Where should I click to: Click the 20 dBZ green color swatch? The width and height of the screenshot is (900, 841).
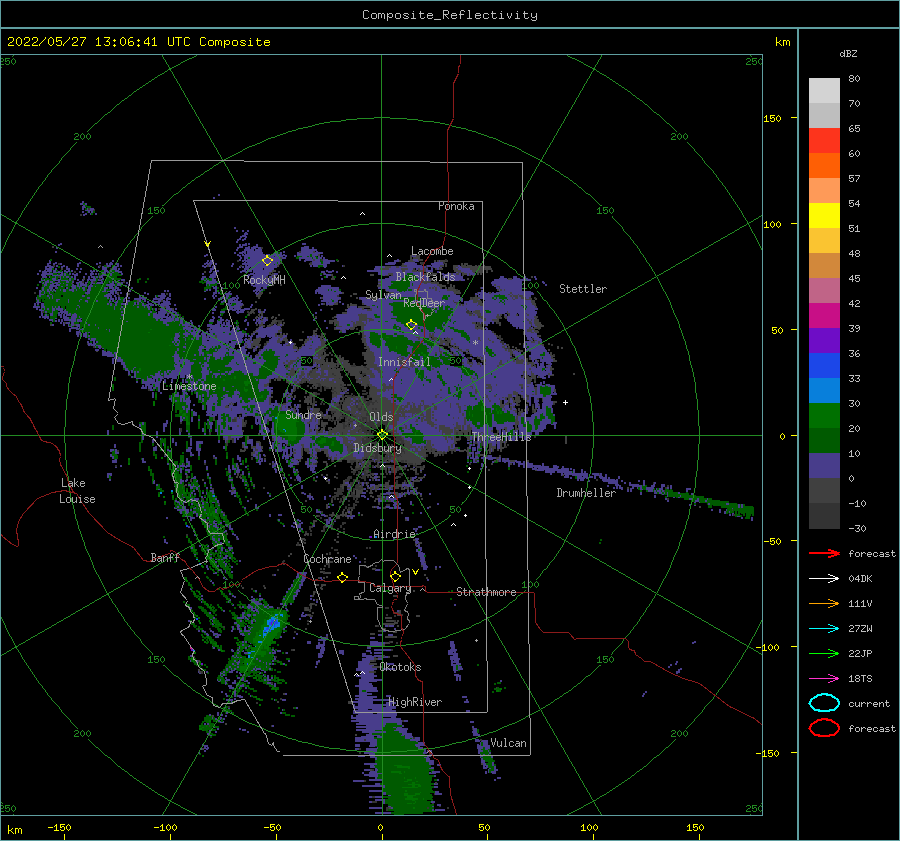click(x=824, y=440)
